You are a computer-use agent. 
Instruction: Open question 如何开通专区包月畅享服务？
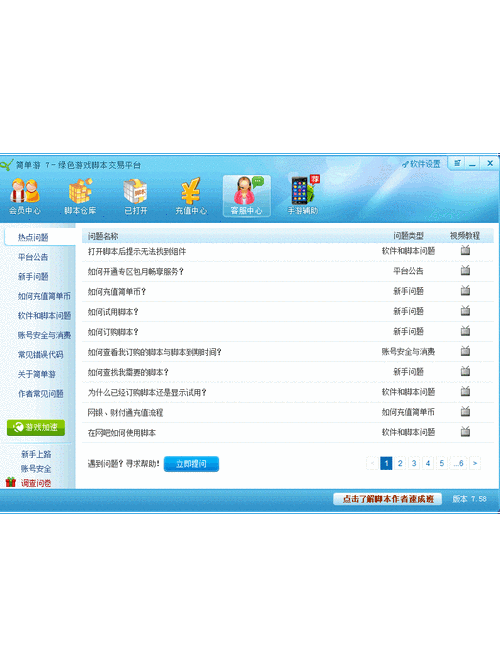pyautogui.click(x=136, y=271)
